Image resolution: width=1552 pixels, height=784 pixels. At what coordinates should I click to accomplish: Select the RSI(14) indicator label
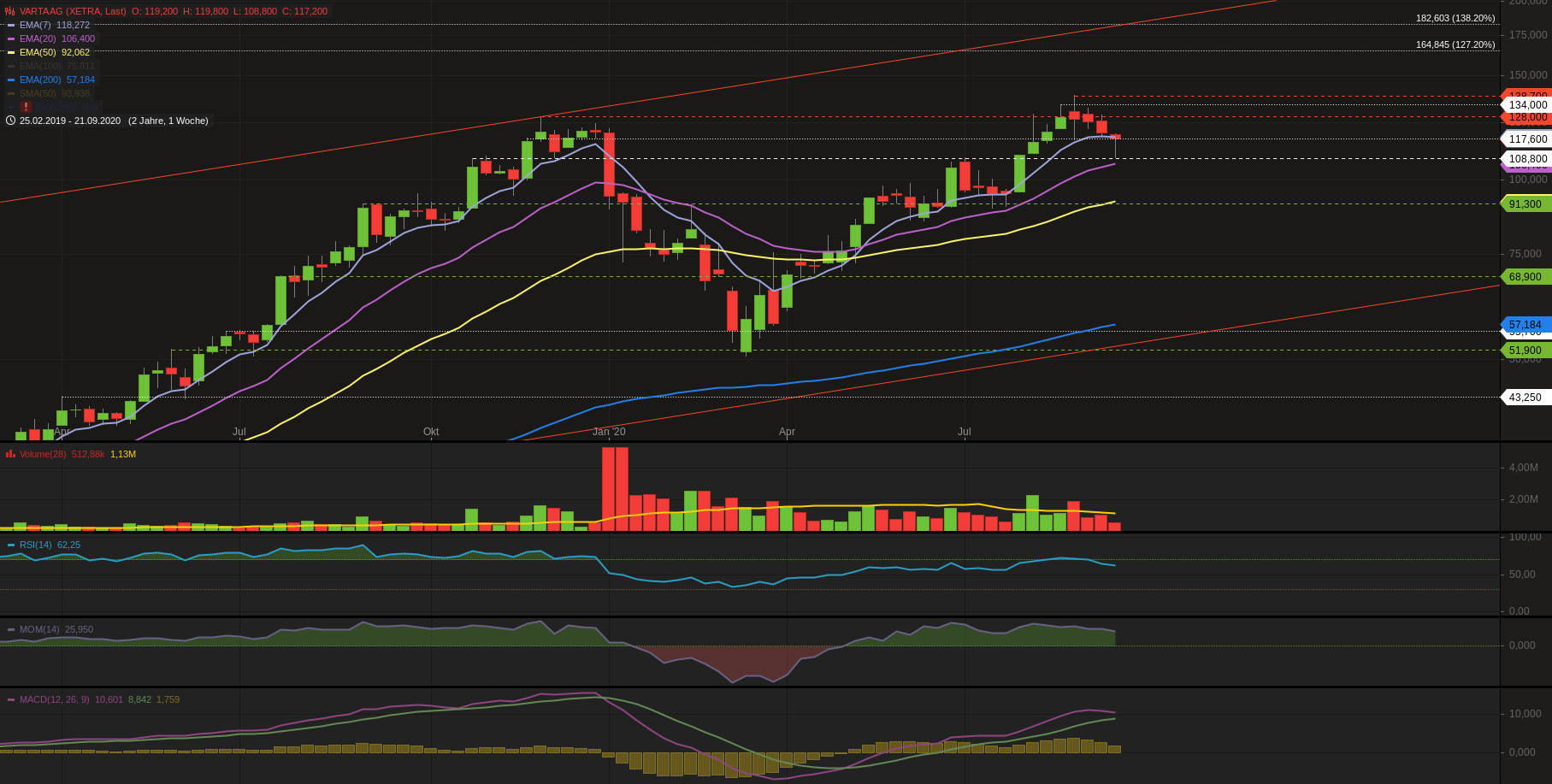[36, 545]
